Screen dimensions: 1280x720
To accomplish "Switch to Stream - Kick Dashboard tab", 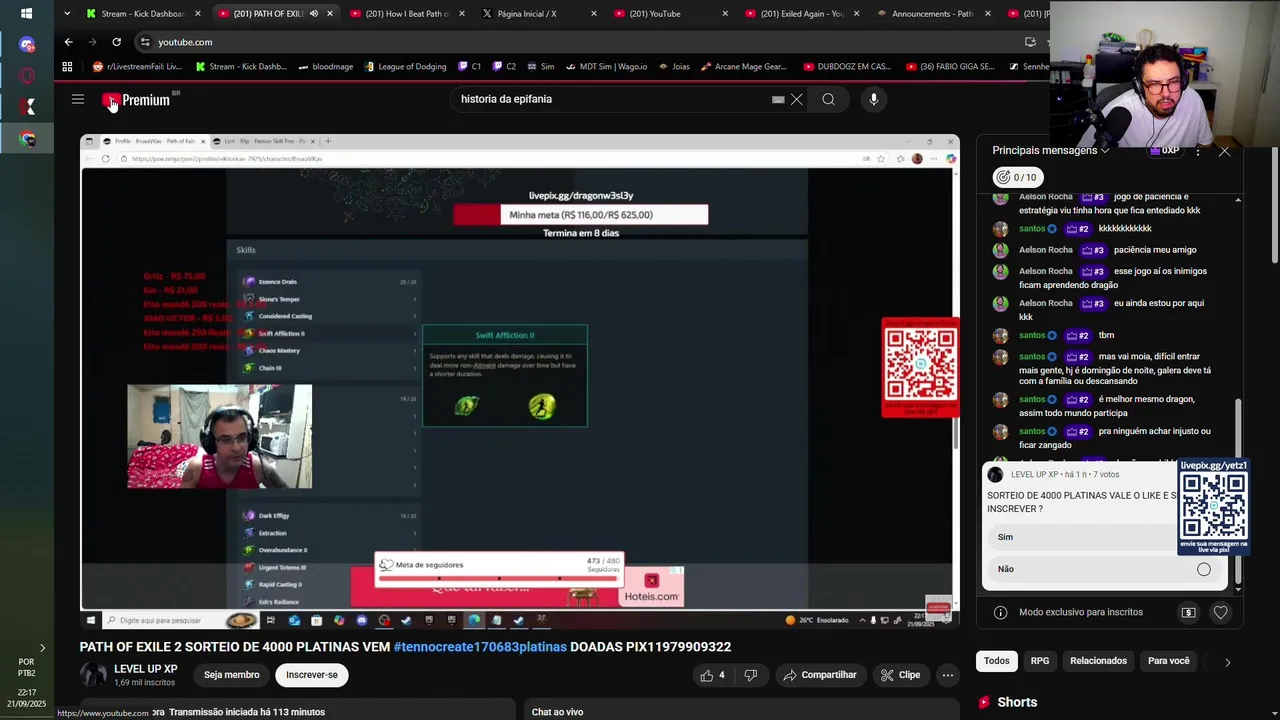I will (x=143, y=14).
